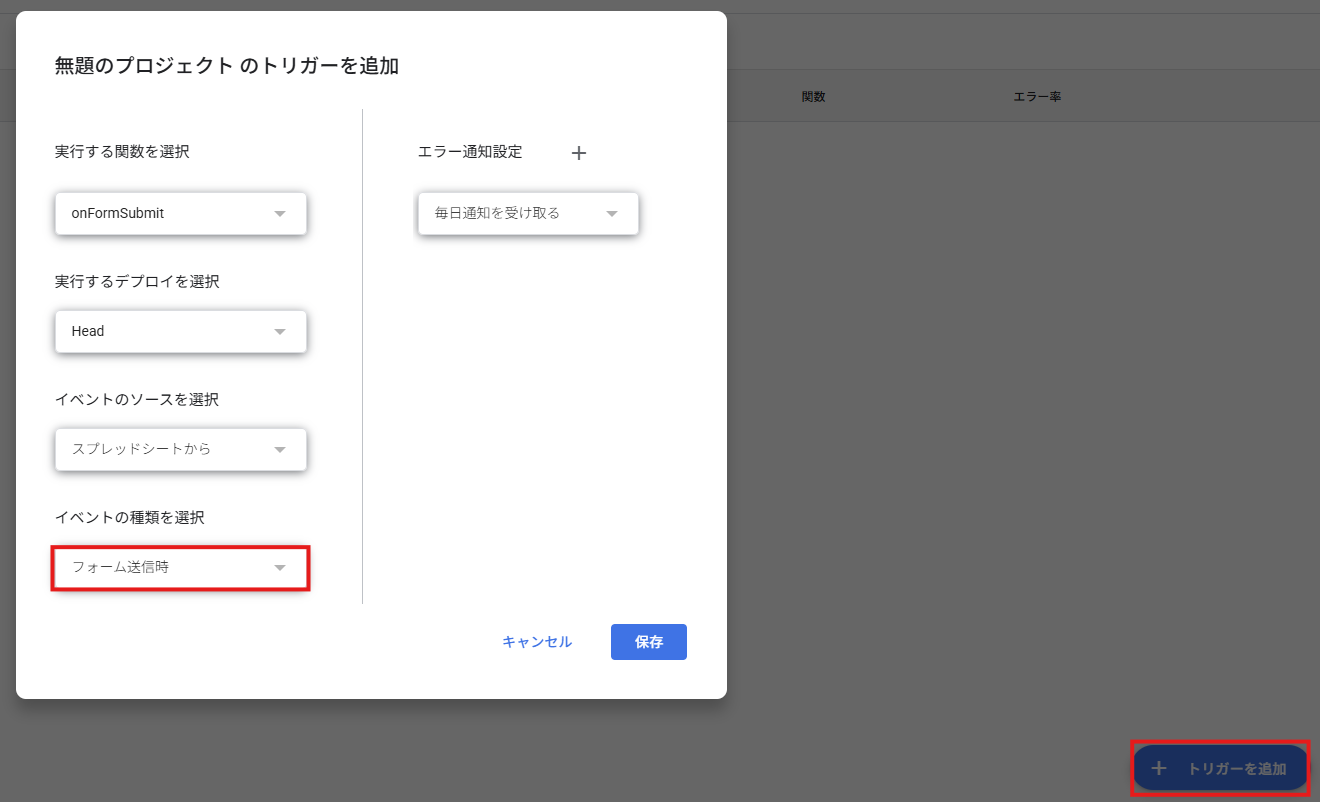
Task: Click the 関数 column header
Action: pyautogui.click(x=813, y=97)
